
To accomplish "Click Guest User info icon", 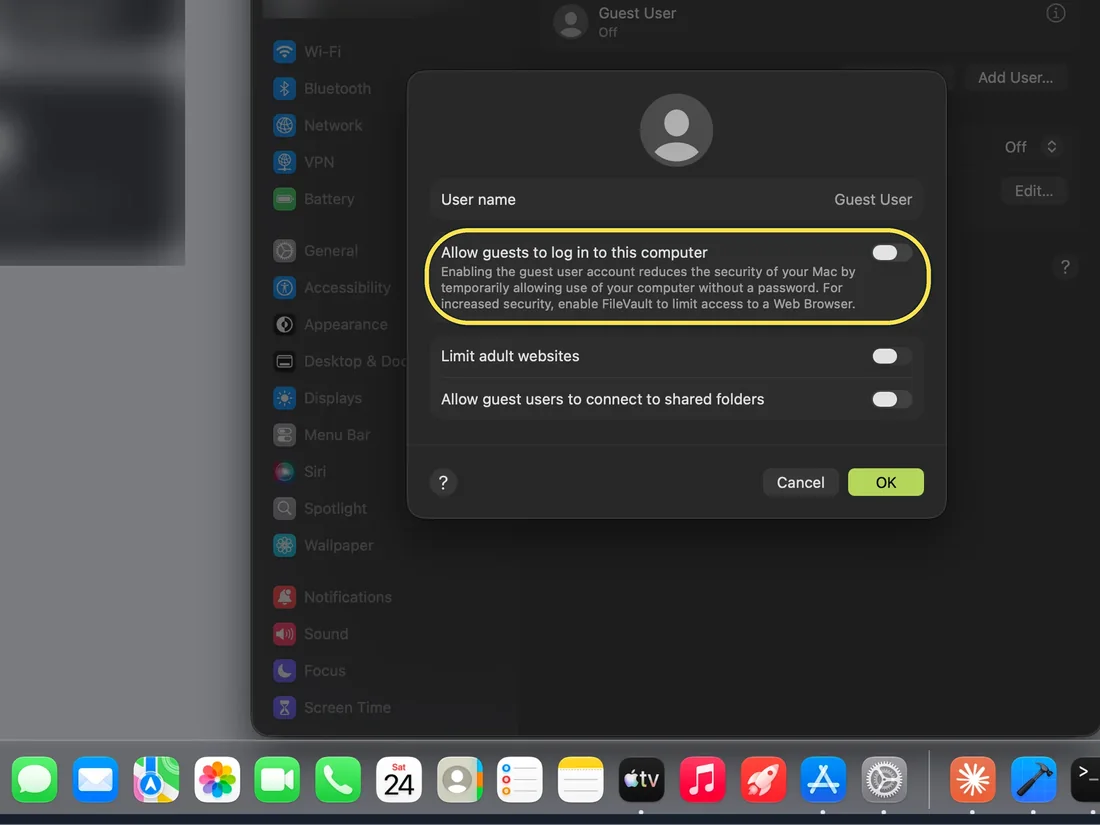I will [x=1055, y=13].
